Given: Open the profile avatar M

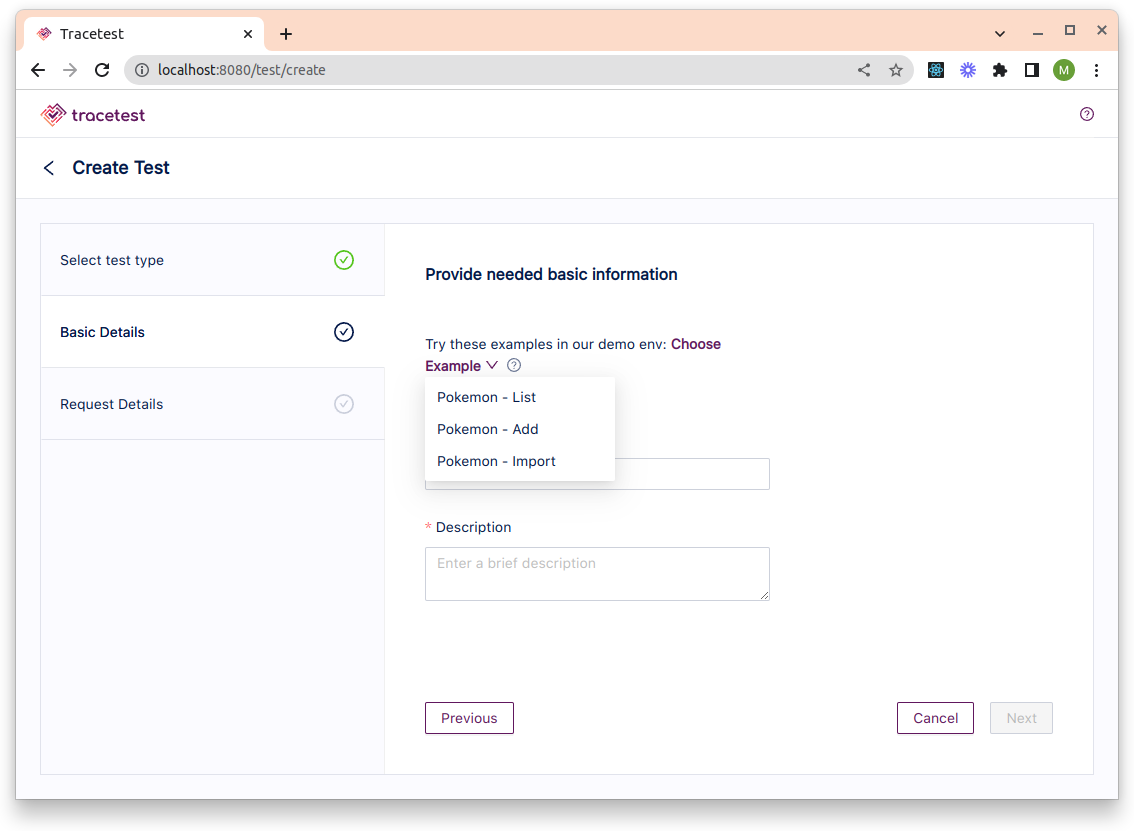Looking at the screenshot, I should coord(1063,70).
